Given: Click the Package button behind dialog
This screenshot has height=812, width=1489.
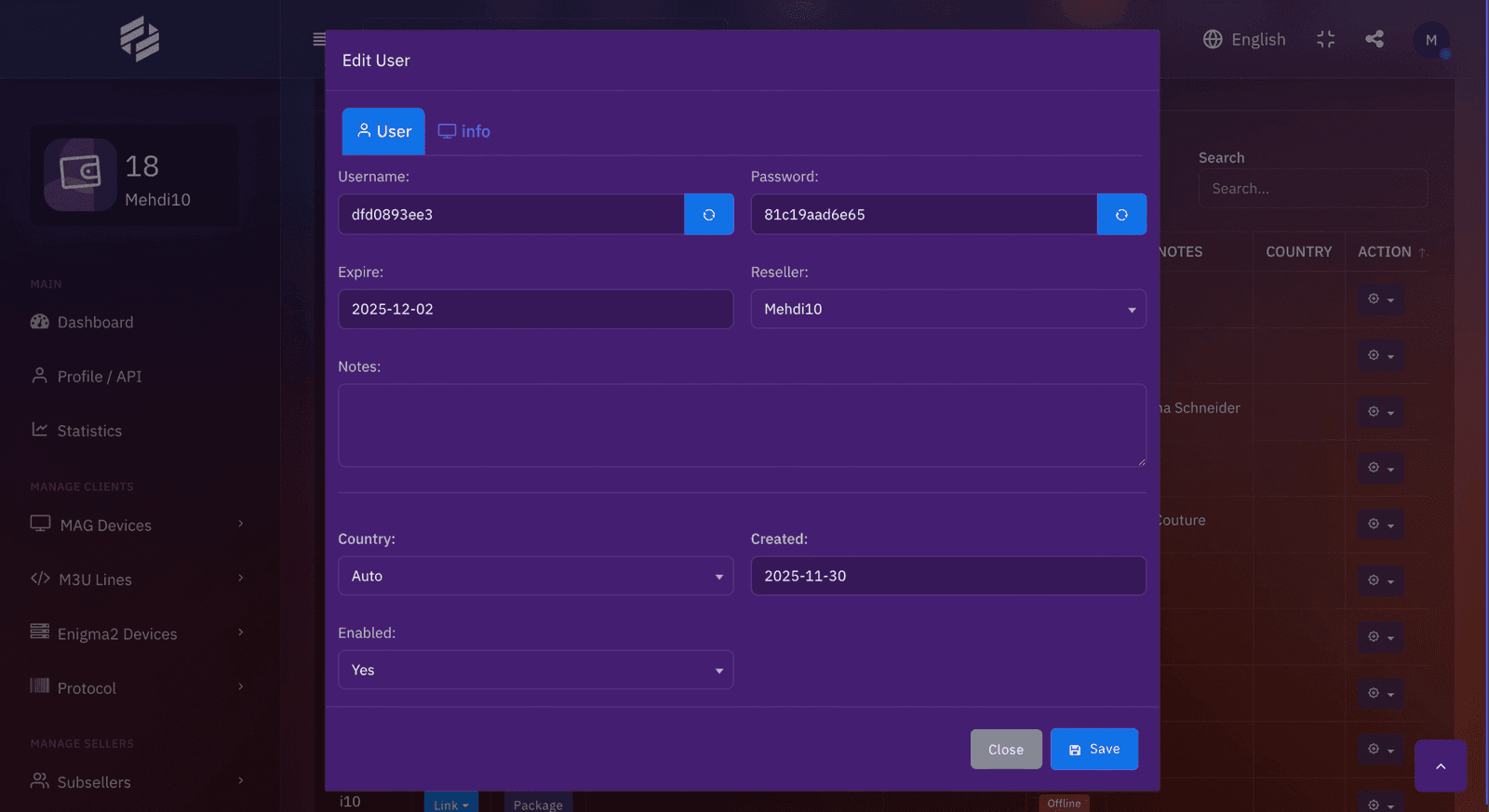Looking at the screenshot, I should tap(538, 805).
